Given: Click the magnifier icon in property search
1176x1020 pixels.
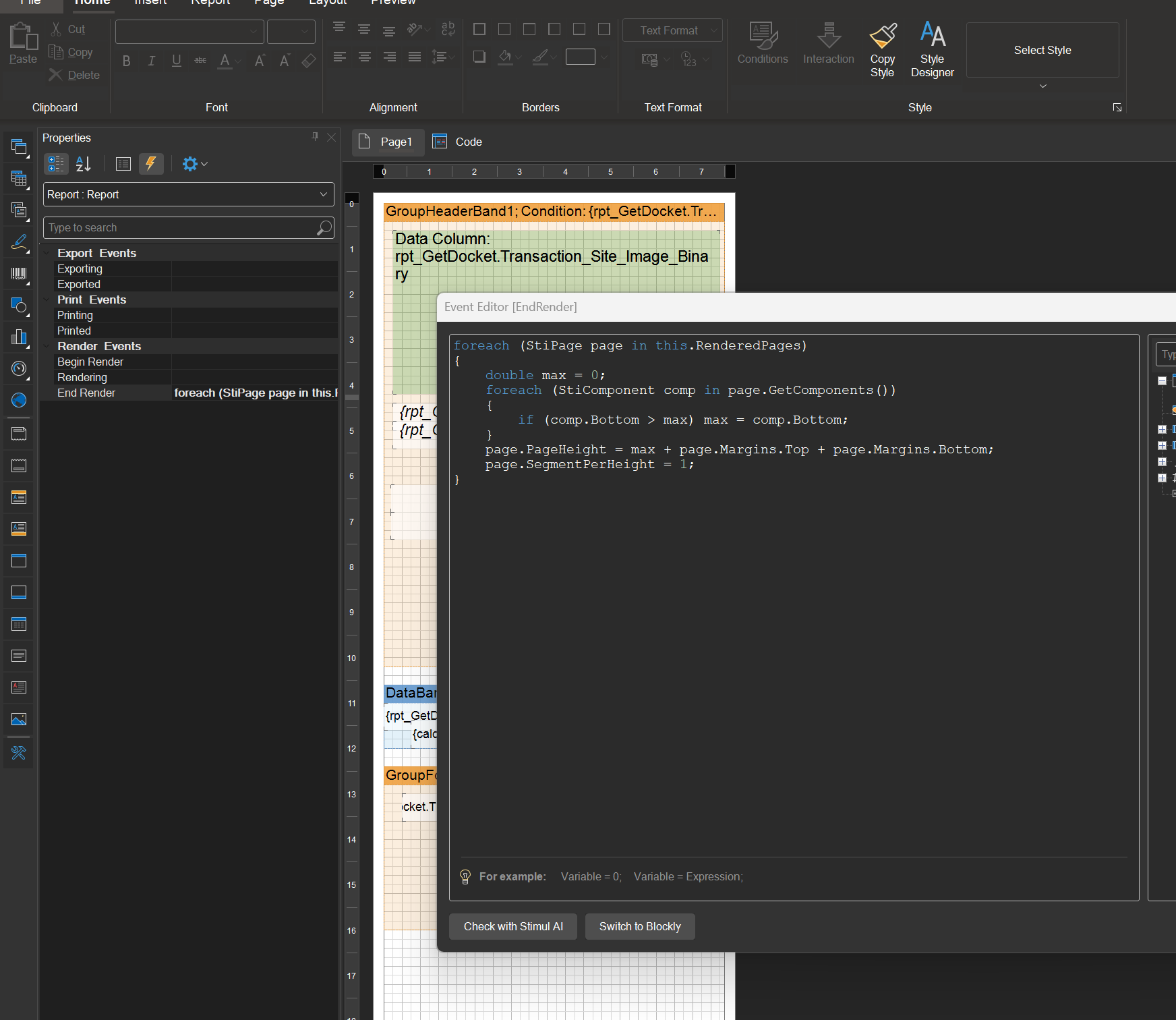Looking at the screenshot, I should [324, 228].
